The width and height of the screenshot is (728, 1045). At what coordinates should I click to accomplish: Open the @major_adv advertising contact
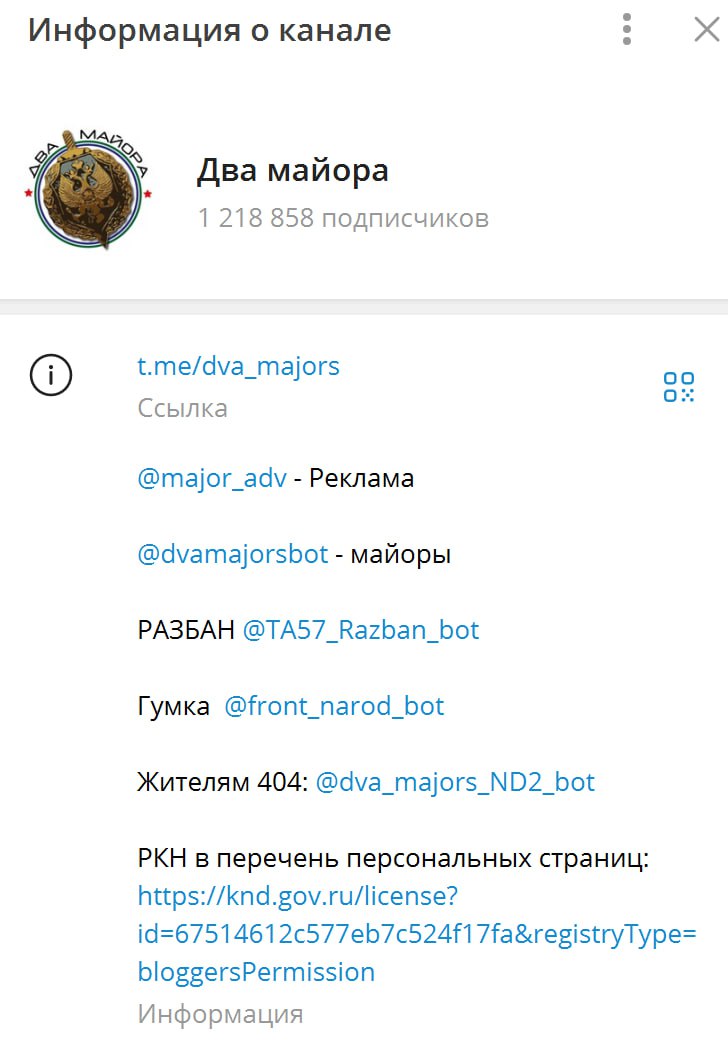point(212,479)
